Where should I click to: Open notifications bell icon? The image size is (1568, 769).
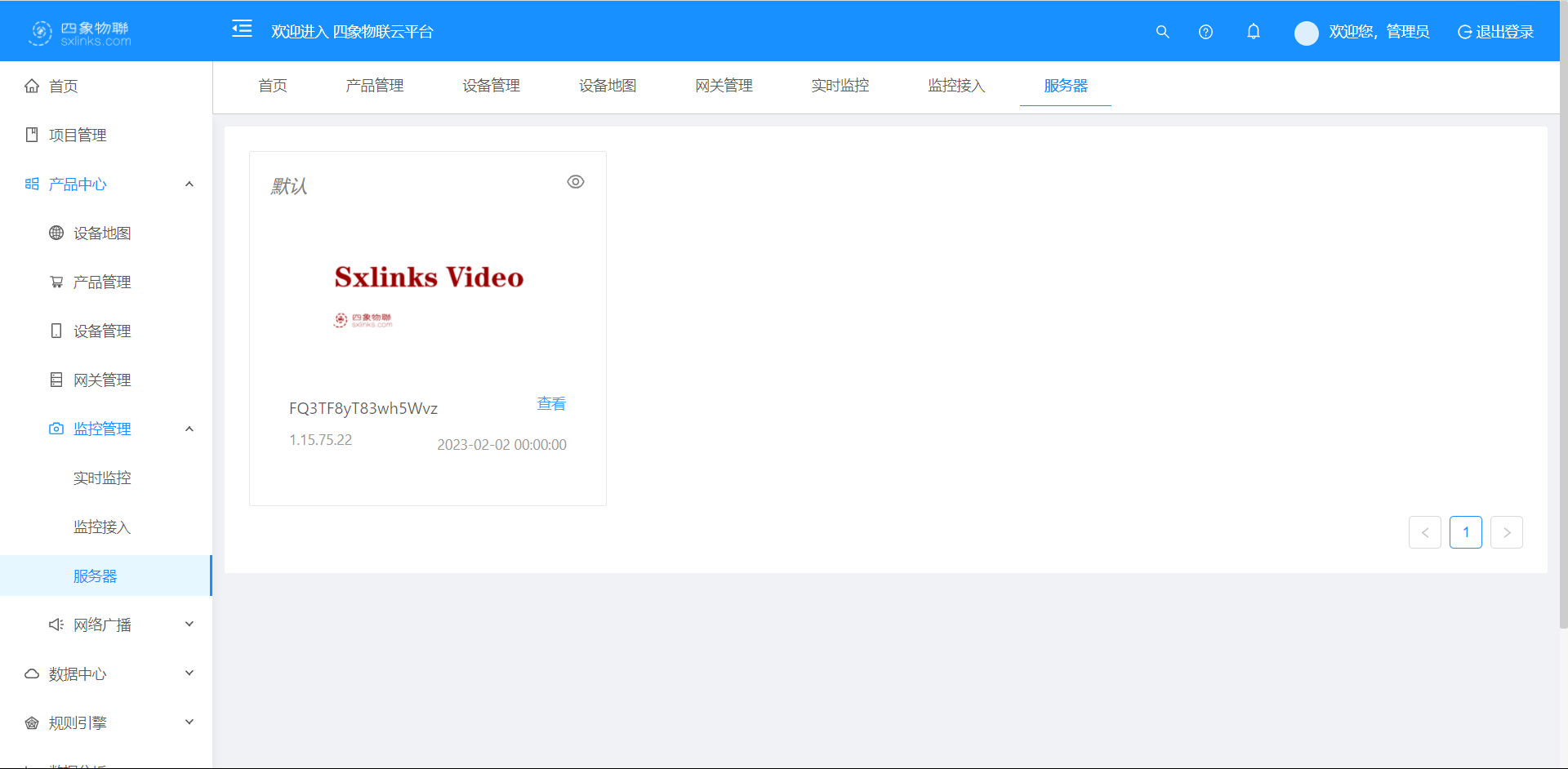pos(1253,32)
